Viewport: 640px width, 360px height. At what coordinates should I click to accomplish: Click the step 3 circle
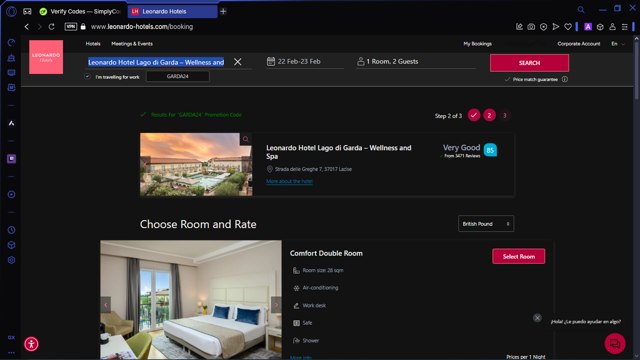[x=504, y=116]
